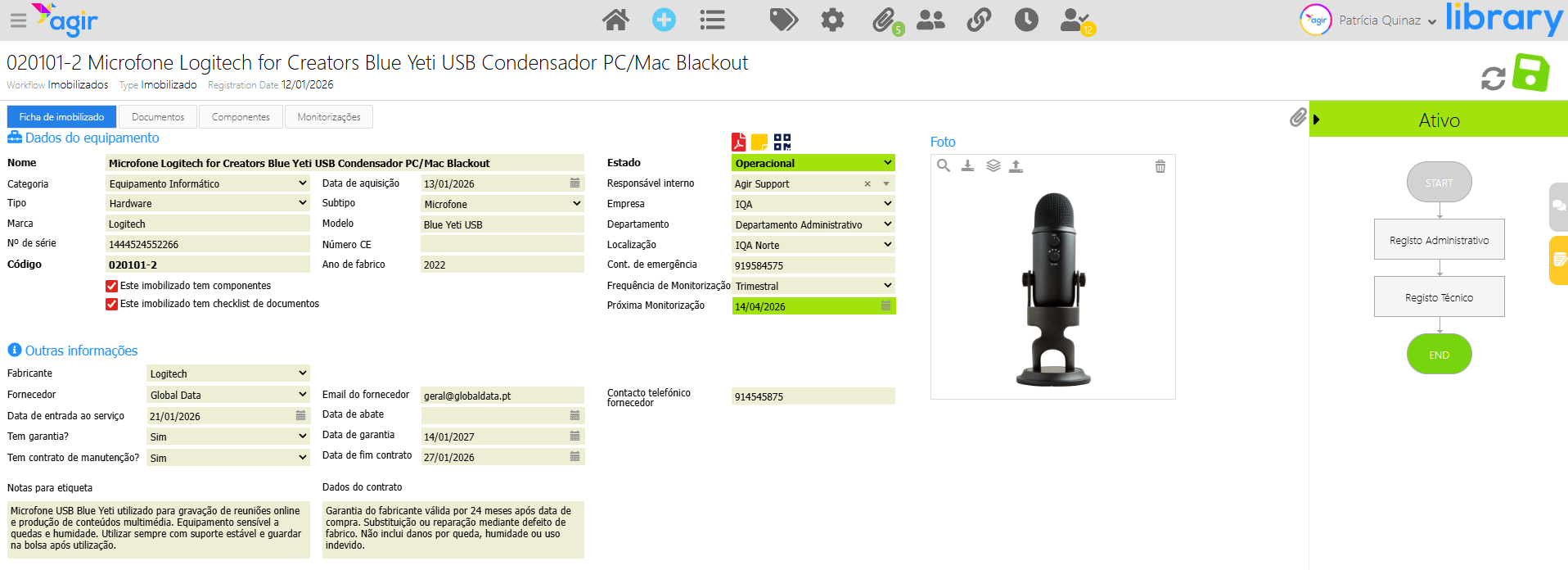
Task: Download the photo
Action: pos(967,165)
